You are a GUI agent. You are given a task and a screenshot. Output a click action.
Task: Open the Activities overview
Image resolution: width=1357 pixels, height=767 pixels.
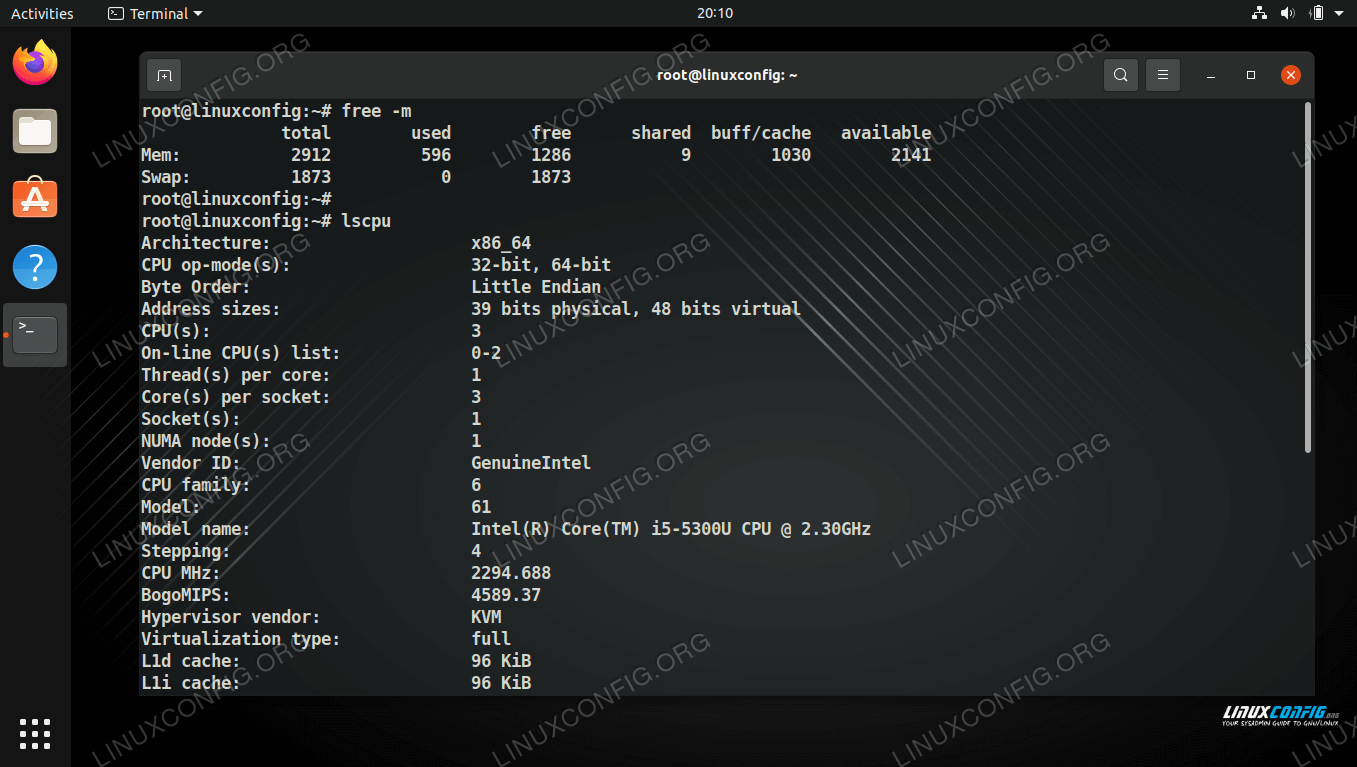42,13
